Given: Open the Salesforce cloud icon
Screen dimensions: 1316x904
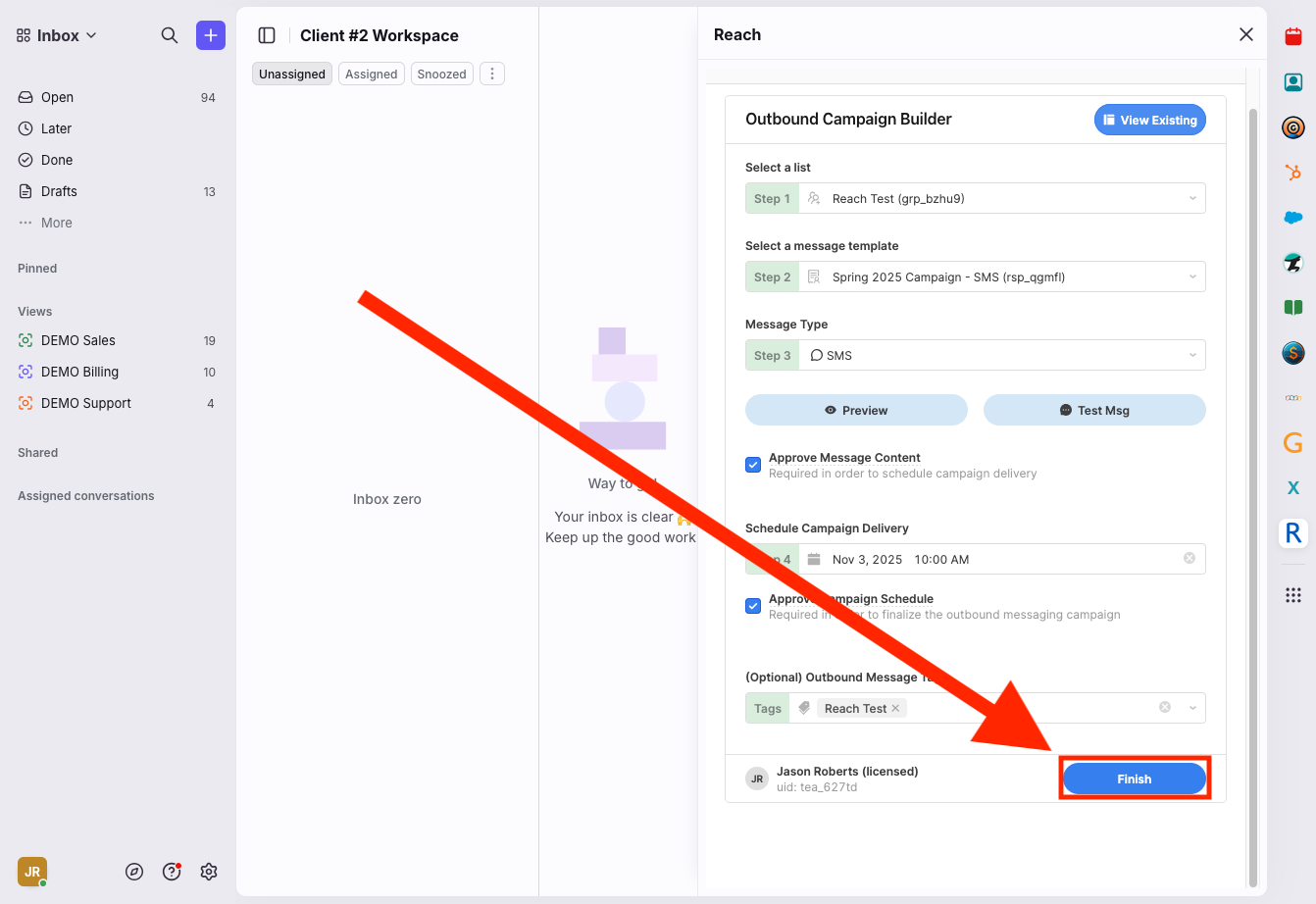Looking at the screenshot, I should pyautogui.click(x=1293, y=218).
